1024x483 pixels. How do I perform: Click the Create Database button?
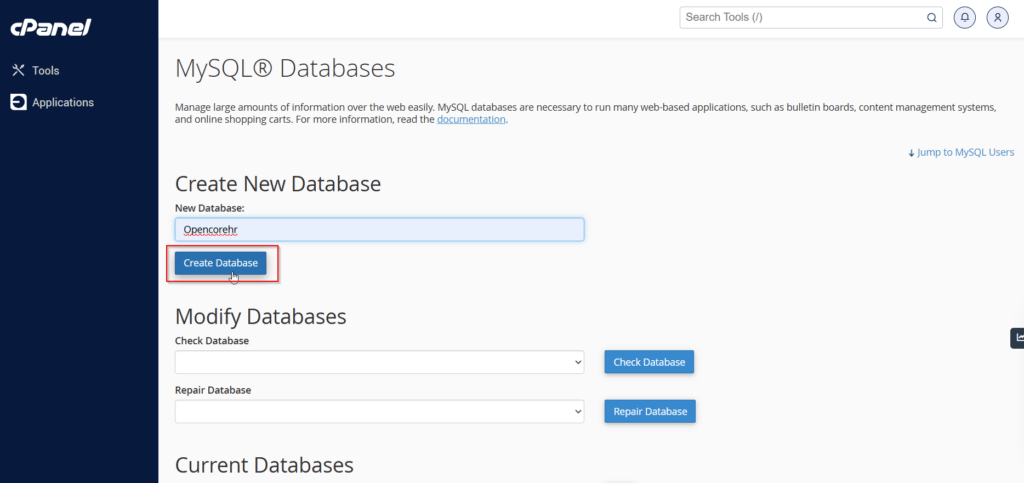(x=221, y=263)
